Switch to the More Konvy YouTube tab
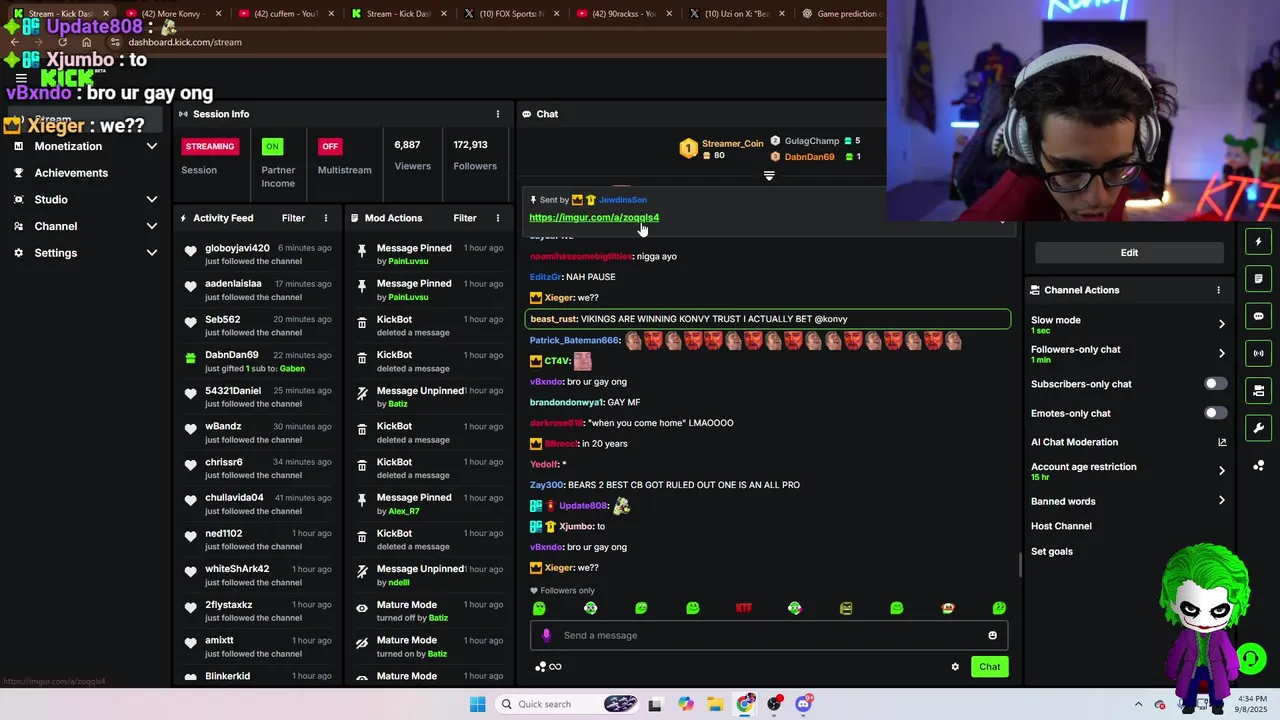This screenshot has width=1280, height=720. [173, 14]
